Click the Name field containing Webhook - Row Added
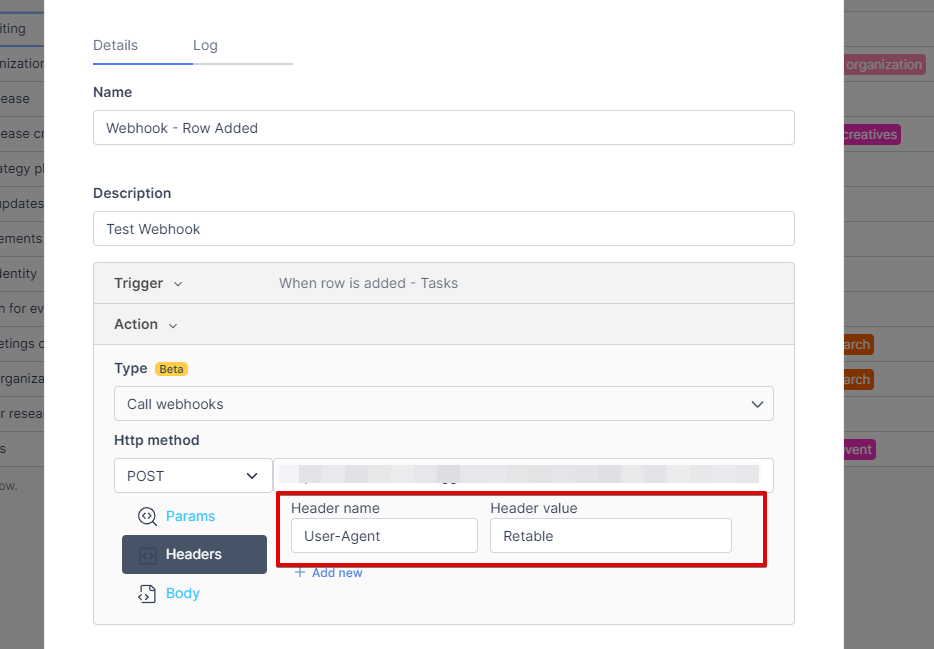934x649 pixels. pyautogui.click(x=443, y=128)
